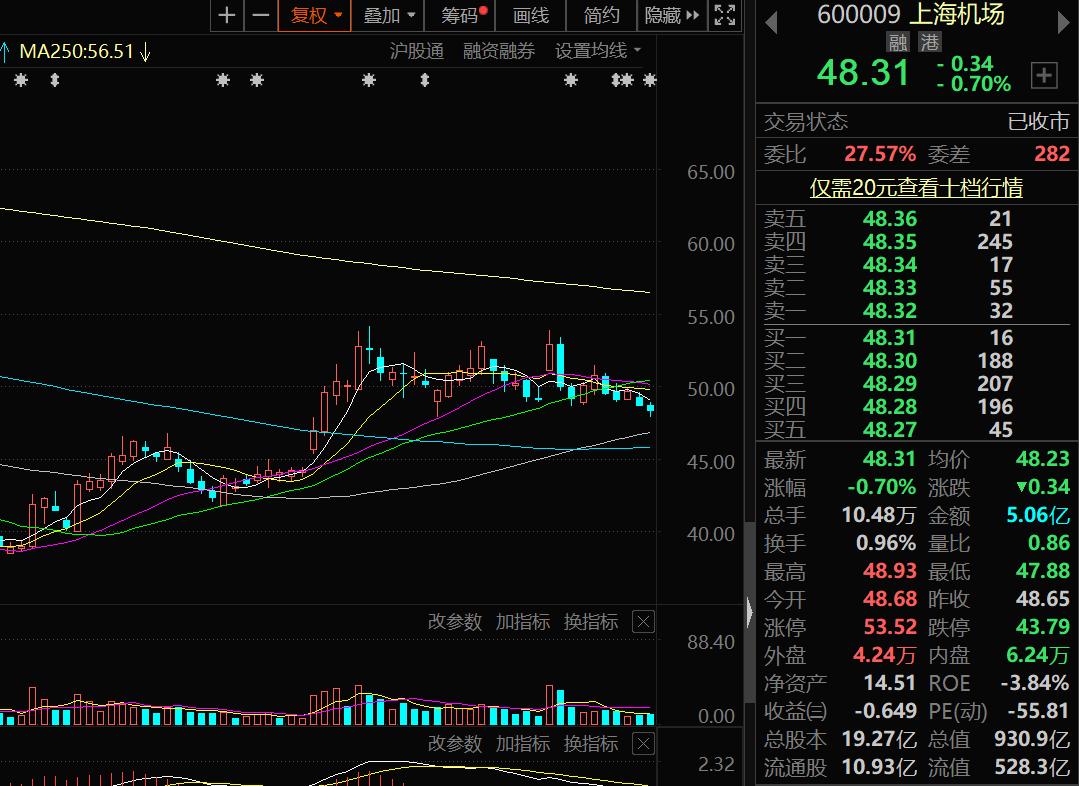
Task: Click the 港 badge
Action: [x=930, y=42]
